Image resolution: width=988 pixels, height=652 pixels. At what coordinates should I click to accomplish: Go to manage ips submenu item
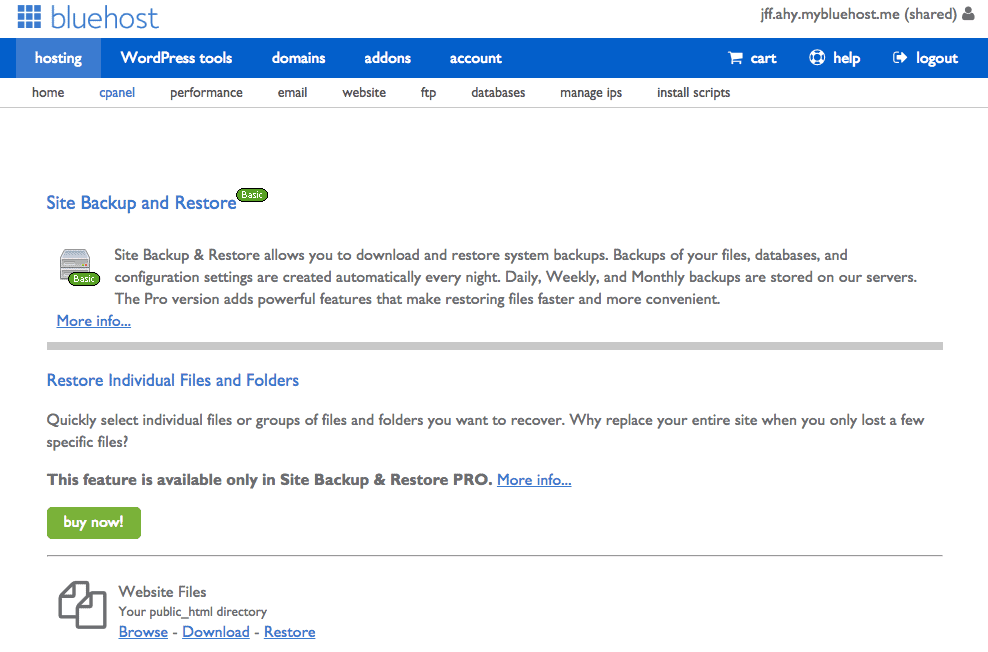point(590,93)
